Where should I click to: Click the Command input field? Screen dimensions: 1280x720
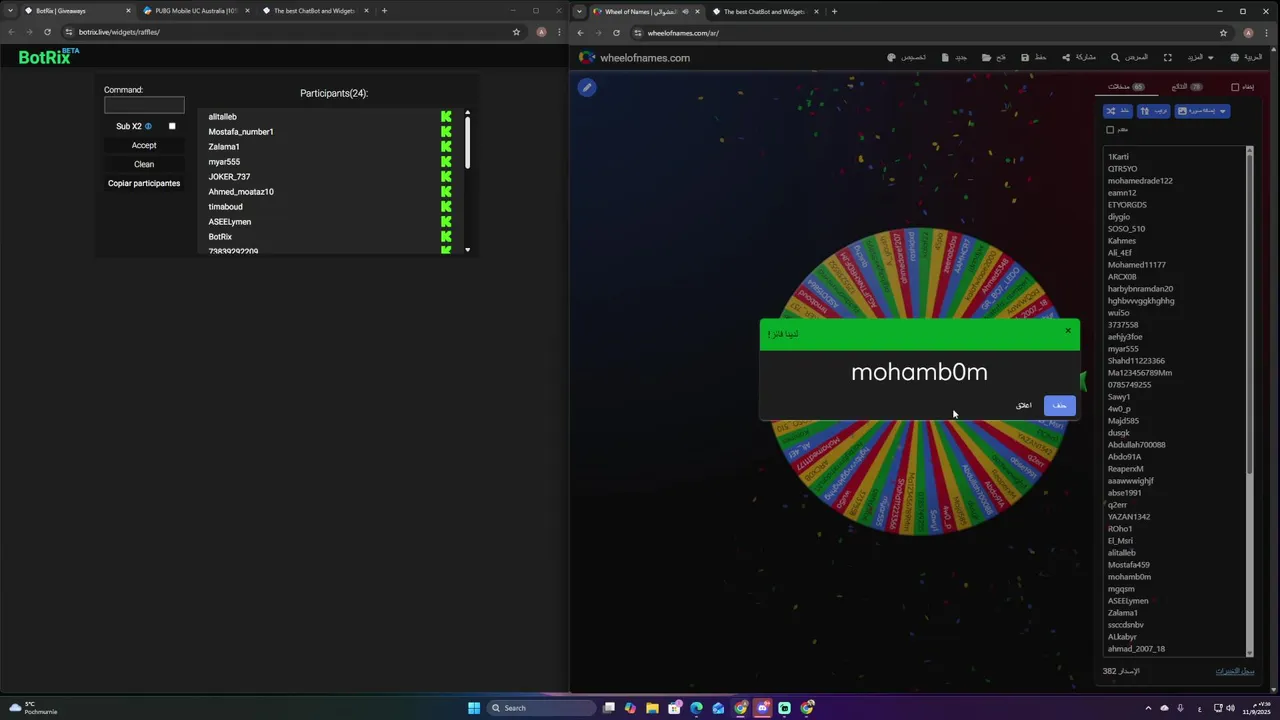tap(144, 105)
